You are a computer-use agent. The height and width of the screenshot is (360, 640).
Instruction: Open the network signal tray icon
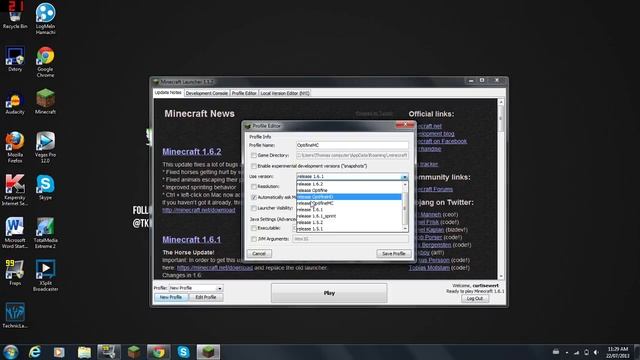(x=576, y=352)
